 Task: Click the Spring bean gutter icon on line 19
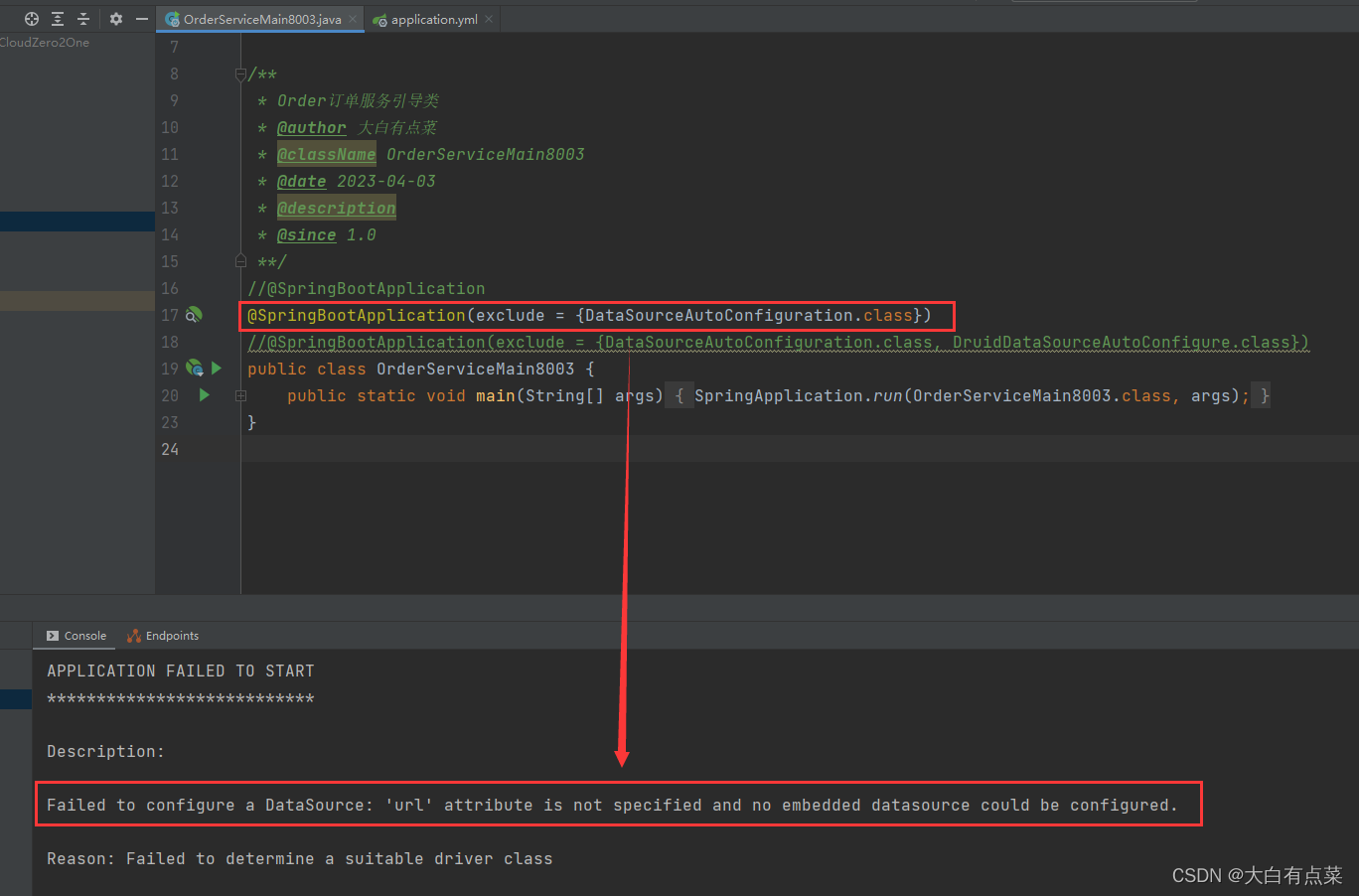[195, 369]
